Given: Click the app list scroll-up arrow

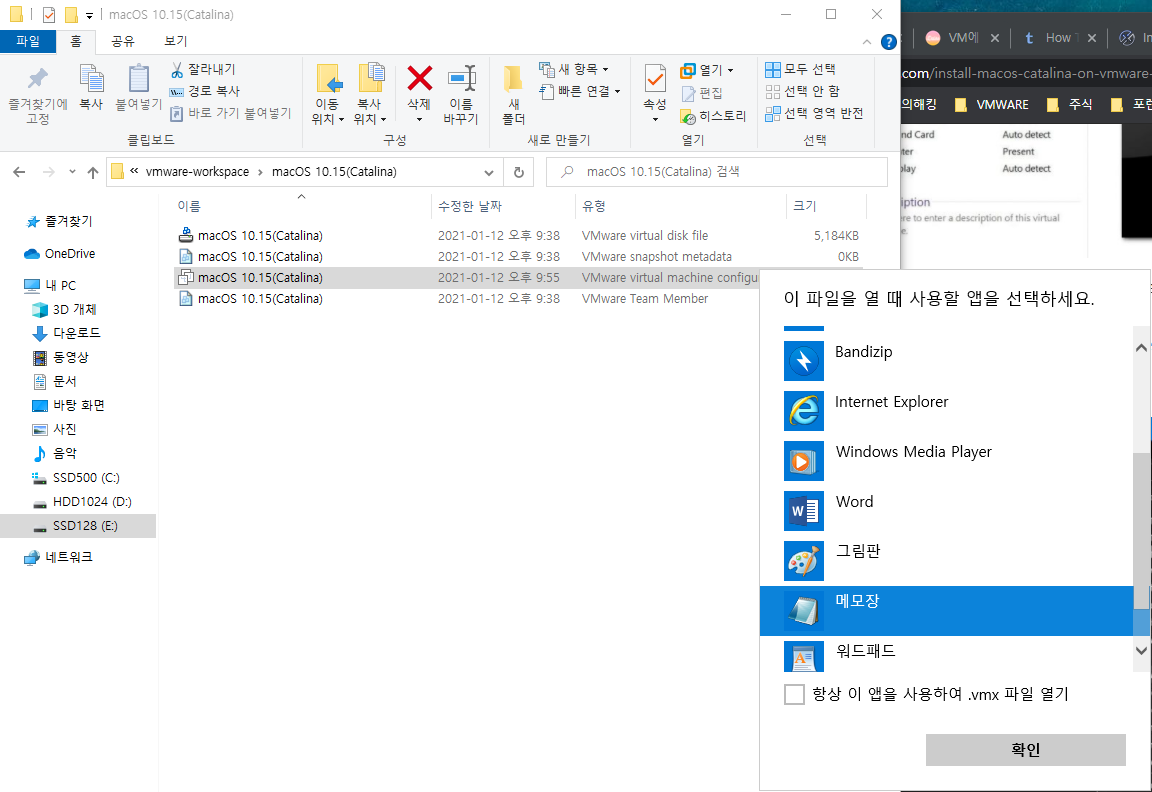Looking at the screenshot, I should tap(1141, 348).
